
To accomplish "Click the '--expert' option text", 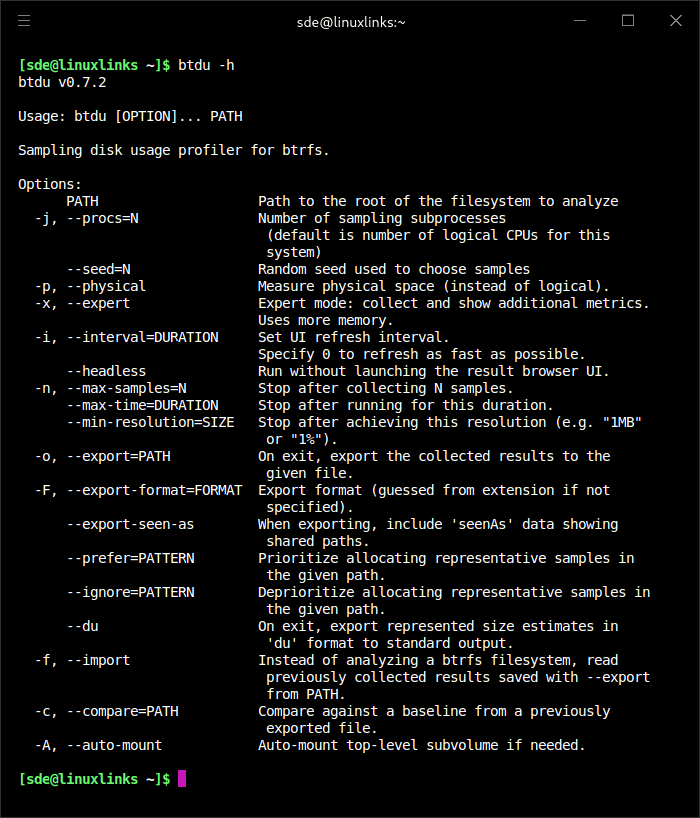I will 98,303.
